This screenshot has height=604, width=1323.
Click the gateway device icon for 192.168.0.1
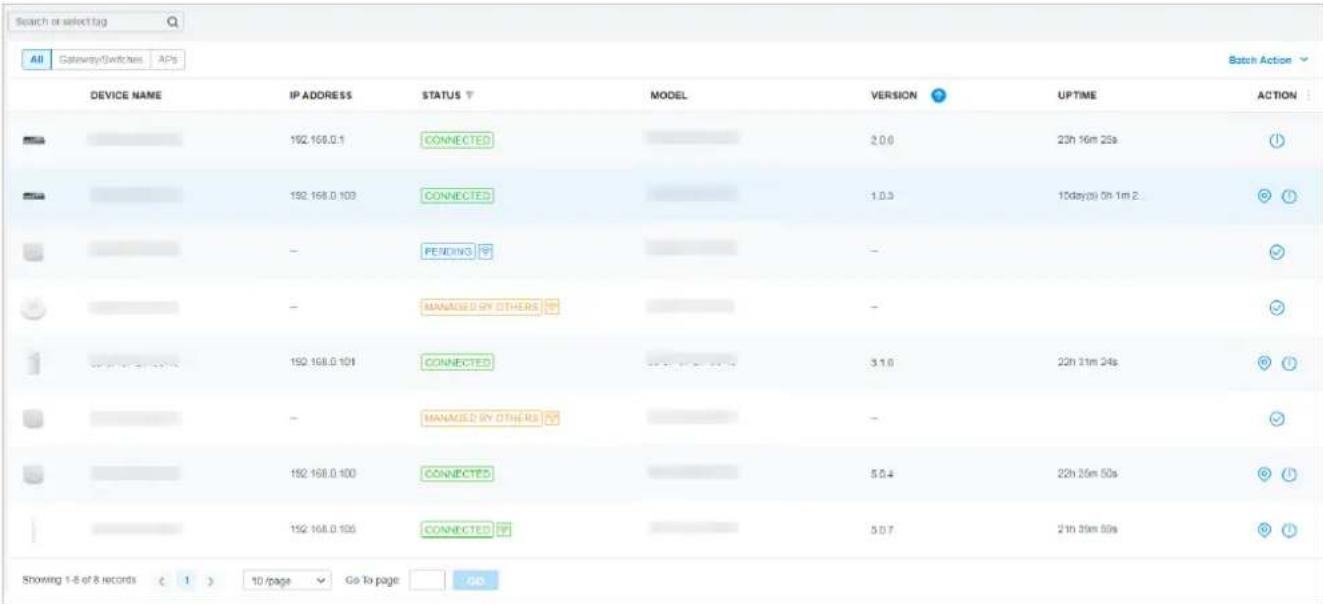[x=32, y=141]
